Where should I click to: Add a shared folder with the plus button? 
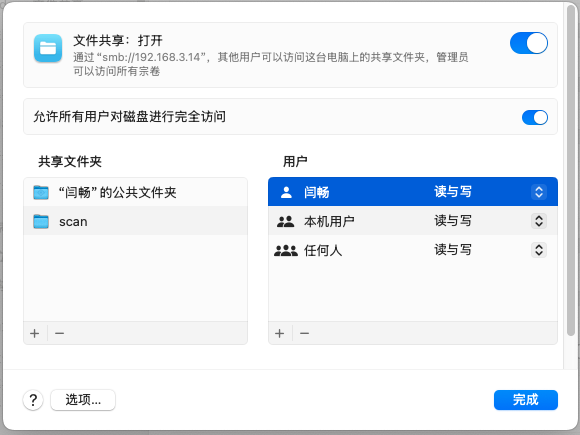tap(35, 333)
